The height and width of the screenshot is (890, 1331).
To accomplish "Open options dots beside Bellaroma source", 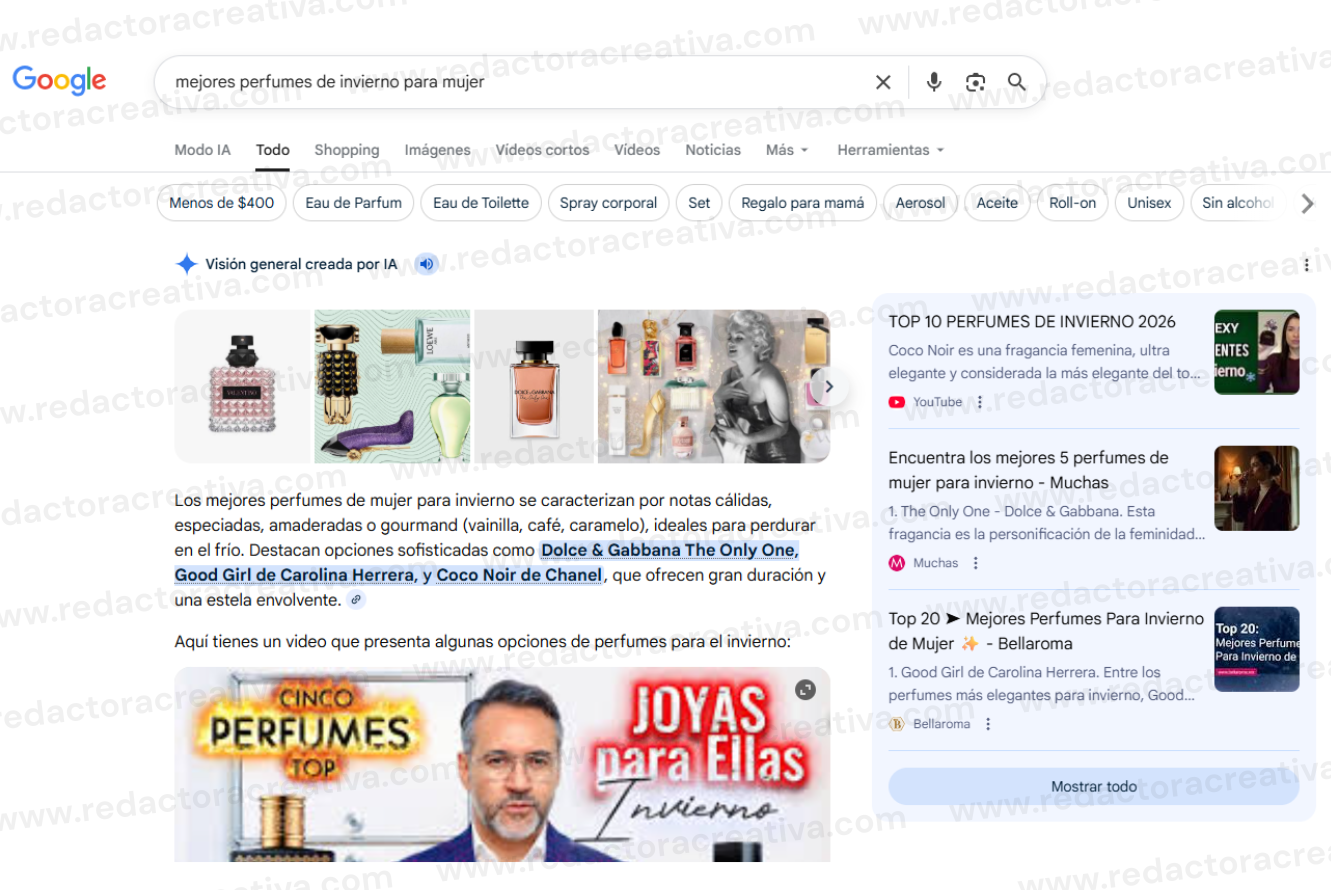I will [x=988, y=724].
